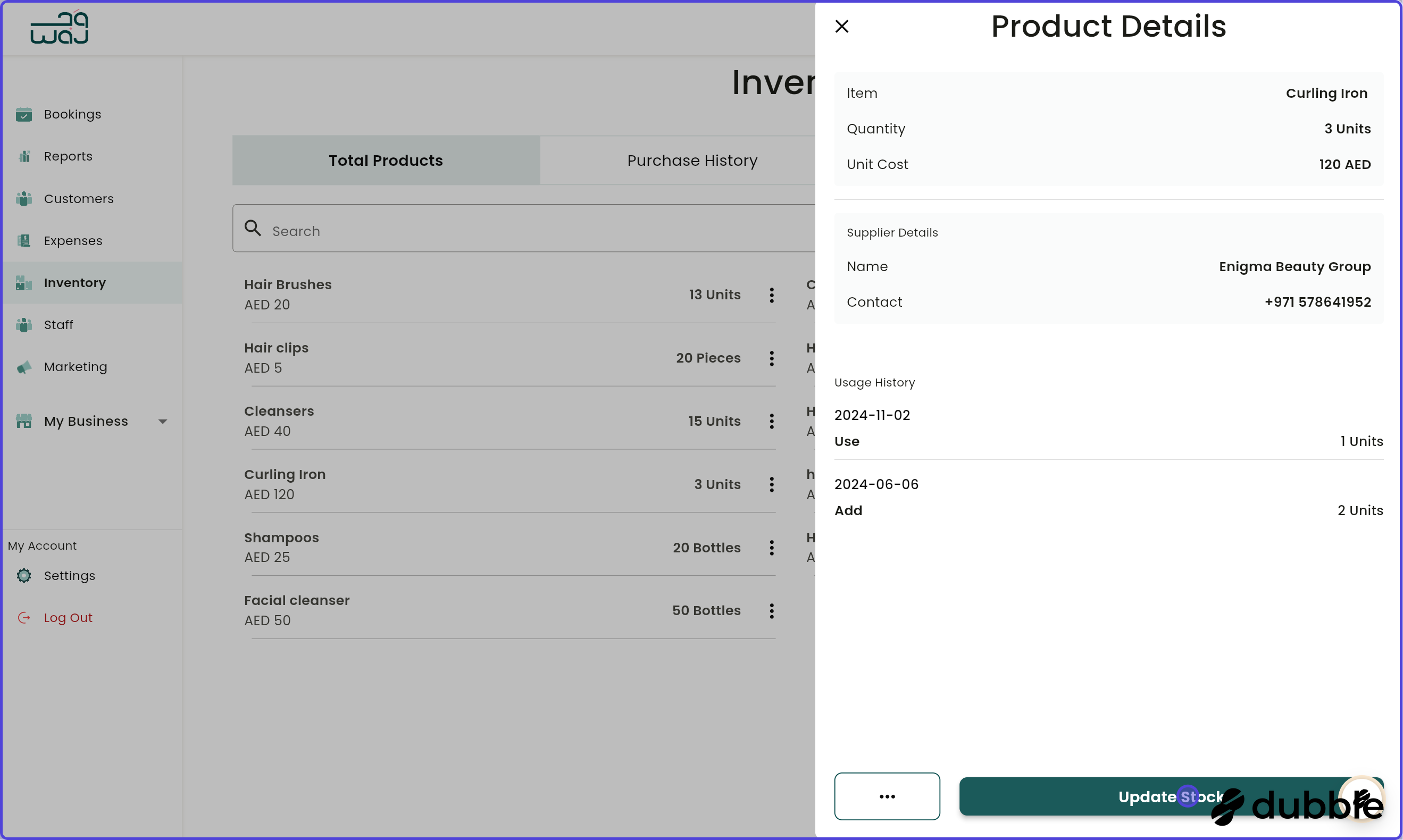Select the Inventory icon
Viewport: 1403px width, 840px height.
point(24,283)
